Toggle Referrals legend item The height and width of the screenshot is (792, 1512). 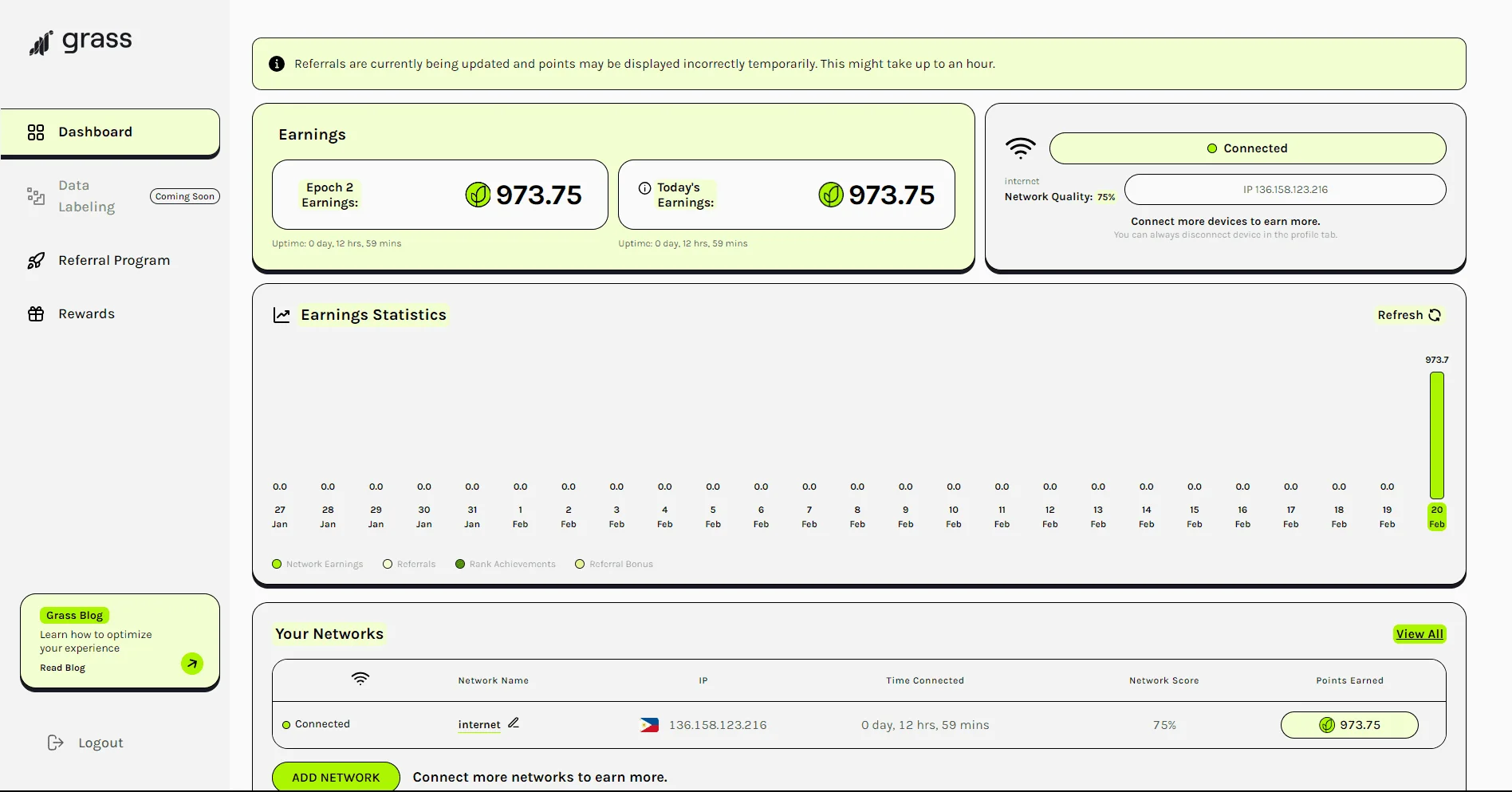[x=409, y=564]
